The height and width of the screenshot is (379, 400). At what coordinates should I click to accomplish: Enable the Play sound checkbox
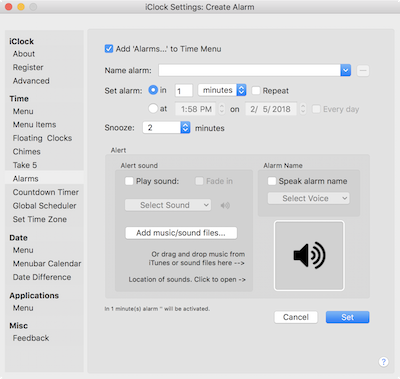[129, 181]
